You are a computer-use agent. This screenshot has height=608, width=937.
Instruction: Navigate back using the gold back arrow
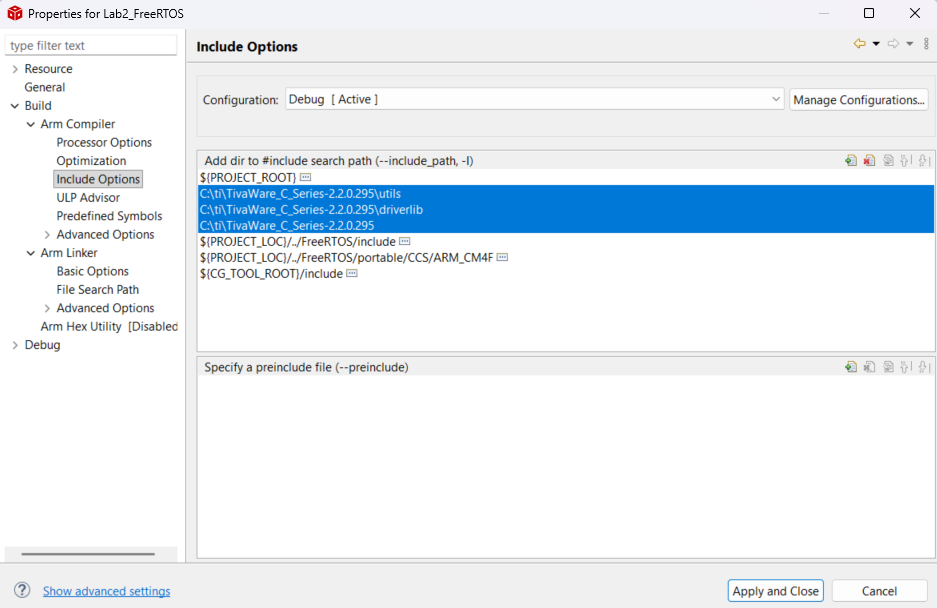click(859, 44)
